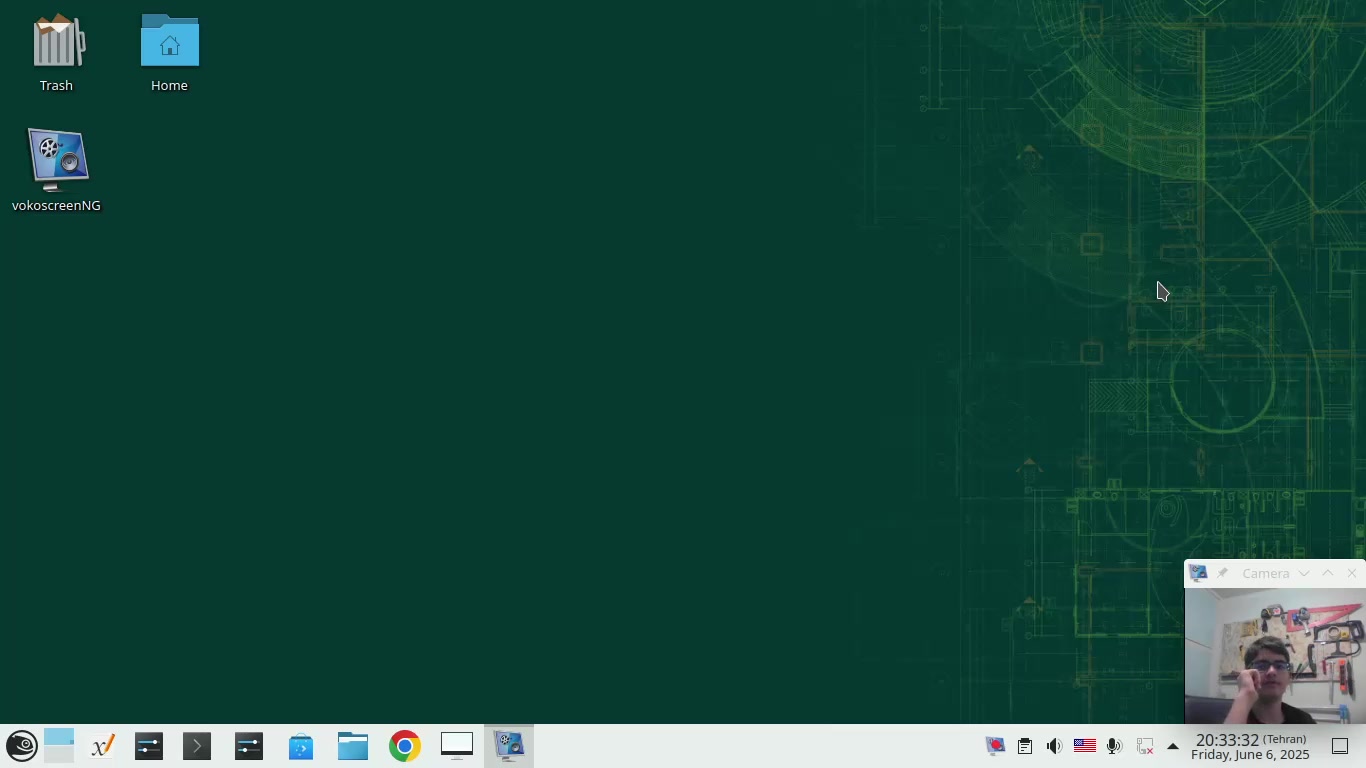Activate the vokoscreenNG taskbar entry
The width and height of the screenshot is (1366, 768).
pos(508,746)
